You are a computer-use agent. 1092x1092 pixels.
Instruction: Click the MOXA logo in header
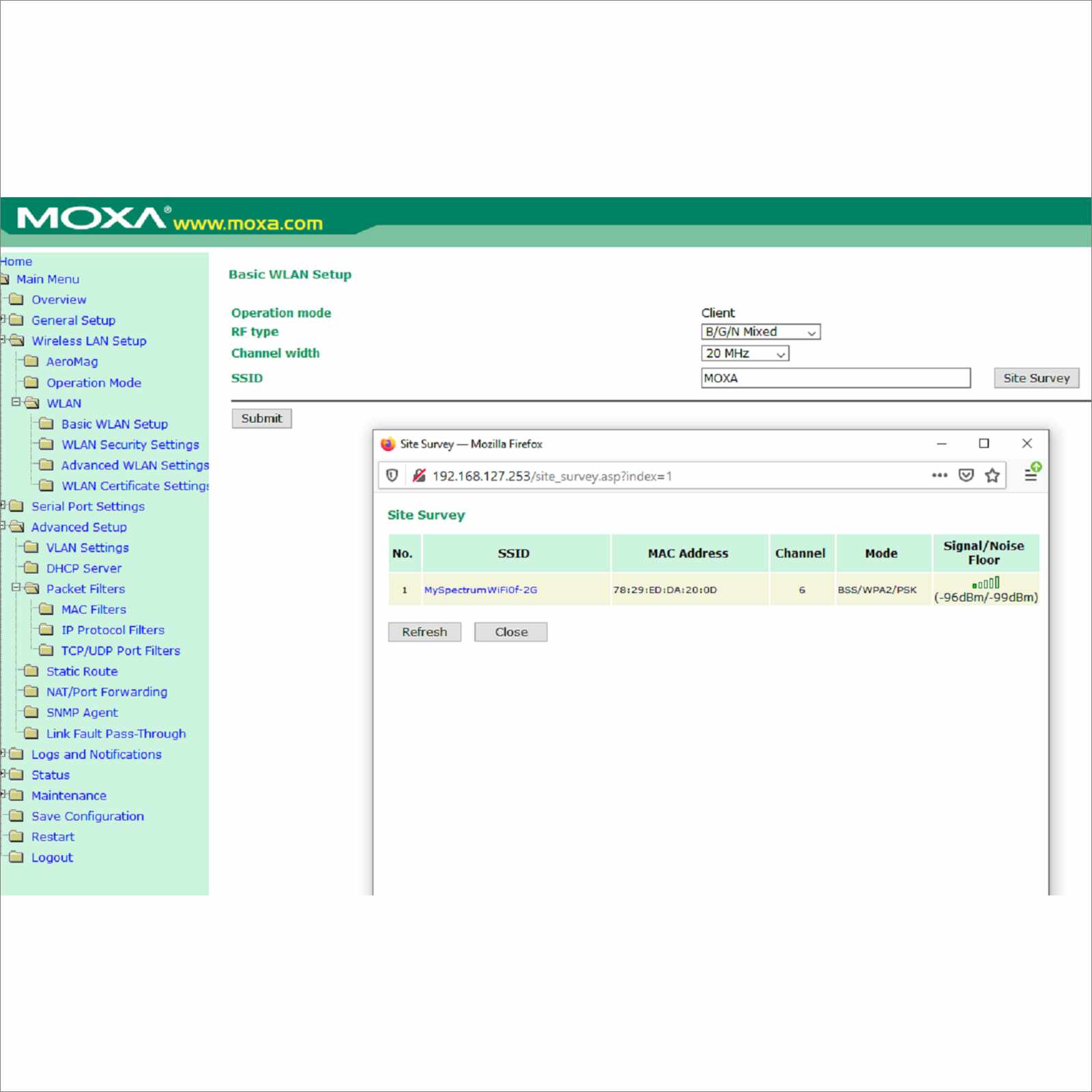[x=94, y=218]
